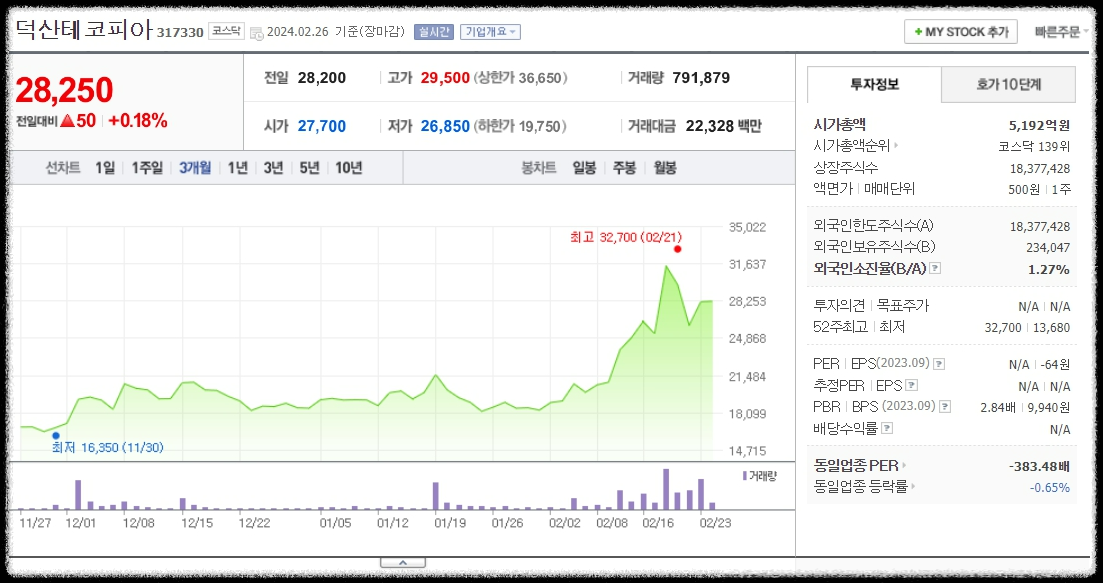
Task: Open help icon beside PER EPS(2023.09)
Action: 938,364
